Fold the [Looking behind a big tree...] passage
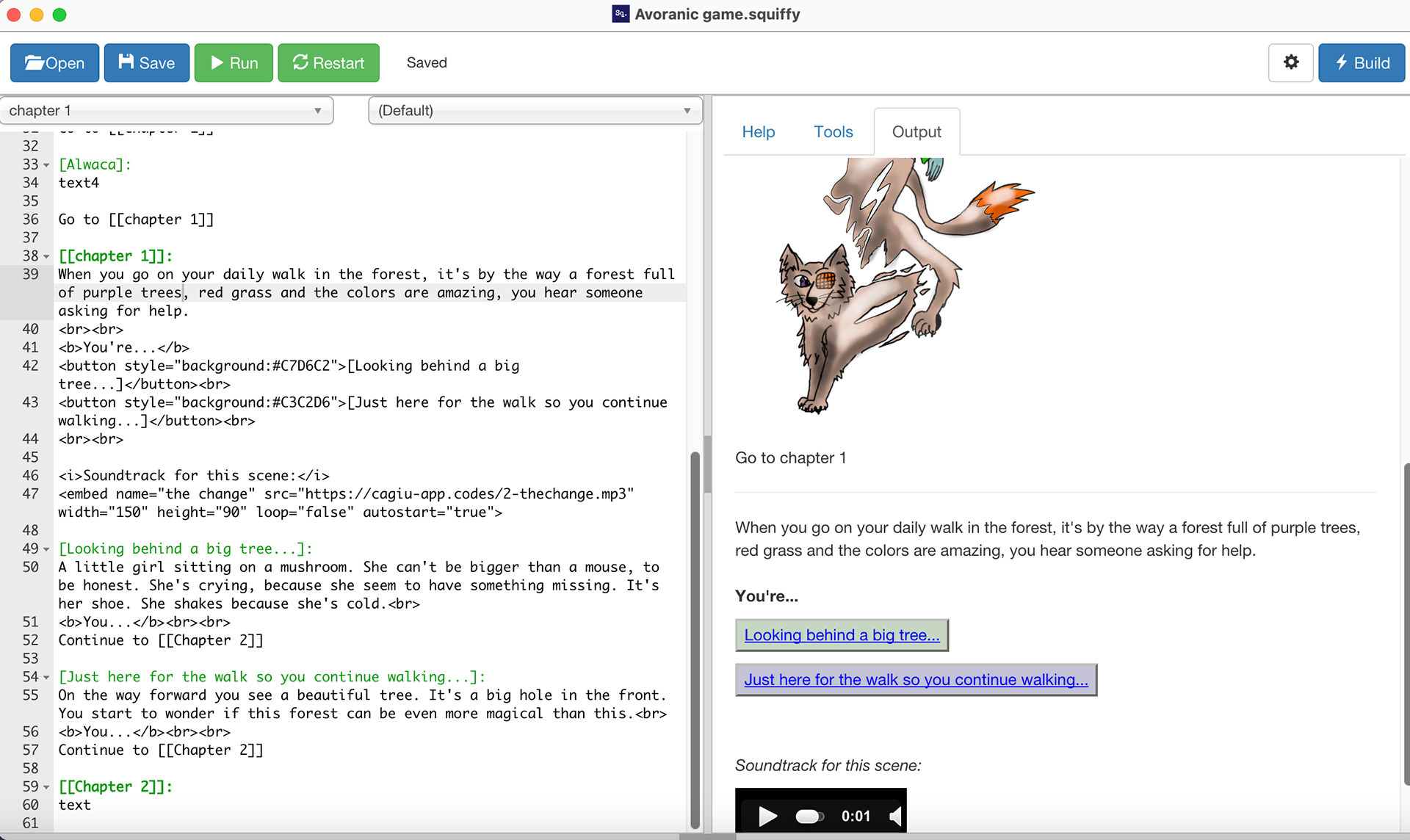This screenshot has height=840, width=1410. pos(46,550)
